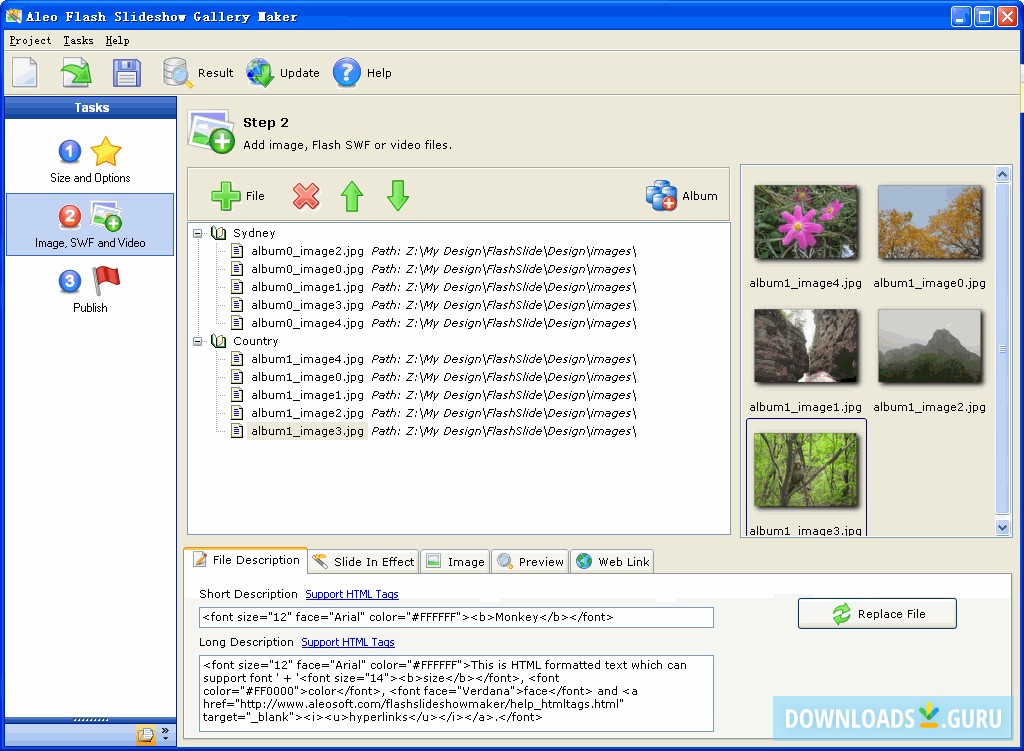
Task: Open the Project menu
Action: click(30, 40)
